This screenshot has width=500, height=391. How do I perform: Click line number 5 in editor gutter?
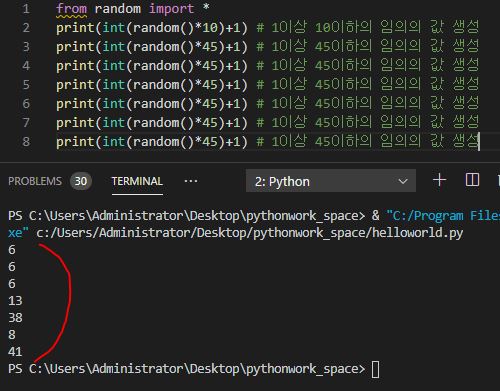(26, 85)
